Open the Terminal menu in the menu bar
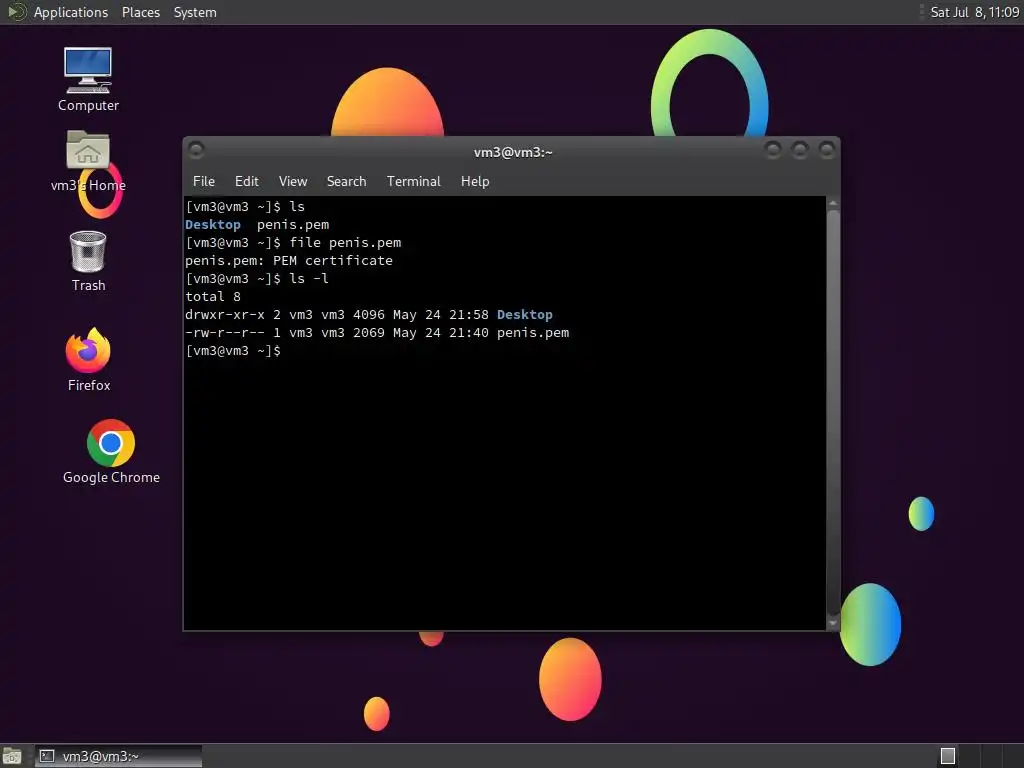This screenshot has height=768, width=1024. click(413, 181)
